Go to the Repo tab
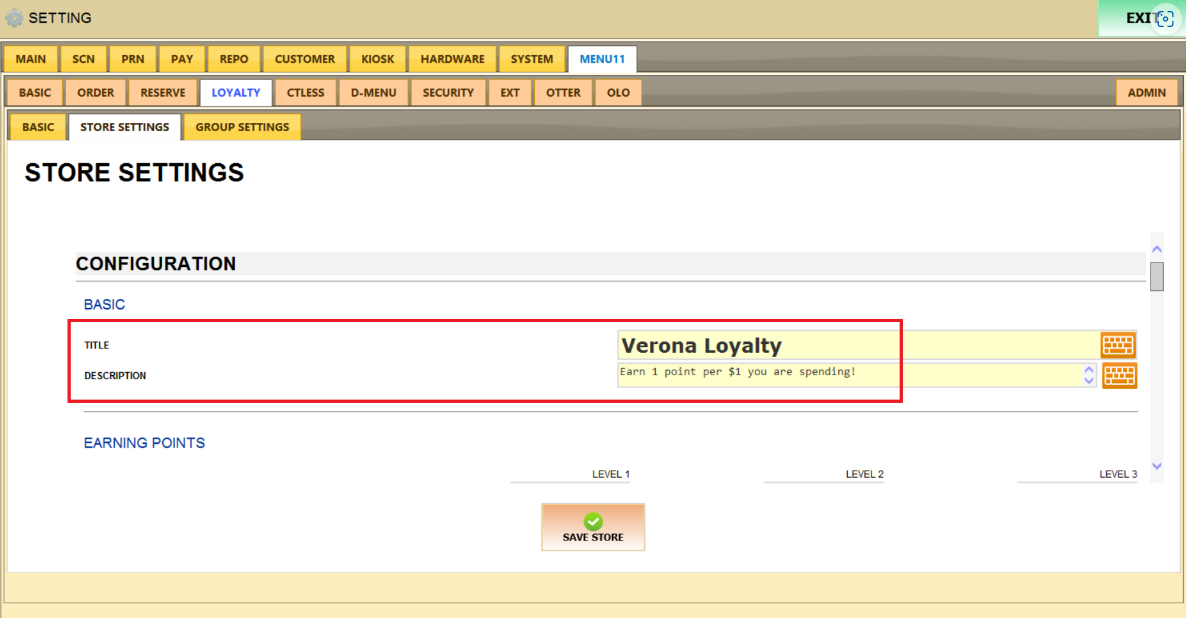Screen dimensions: 1186x618 (x=234, y=59)
